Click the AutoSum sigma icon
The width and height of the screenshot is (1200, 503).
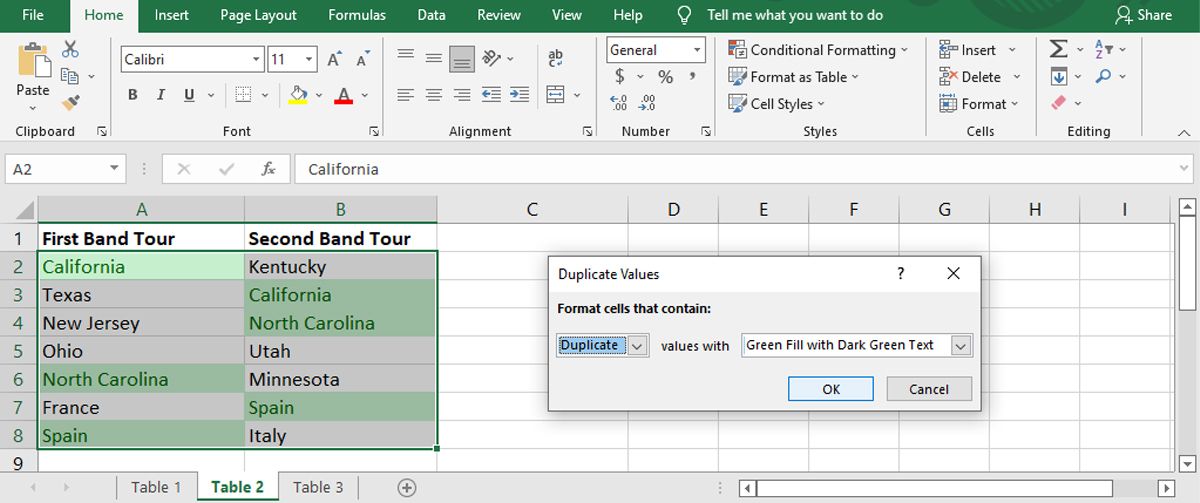click(1058, 49)
